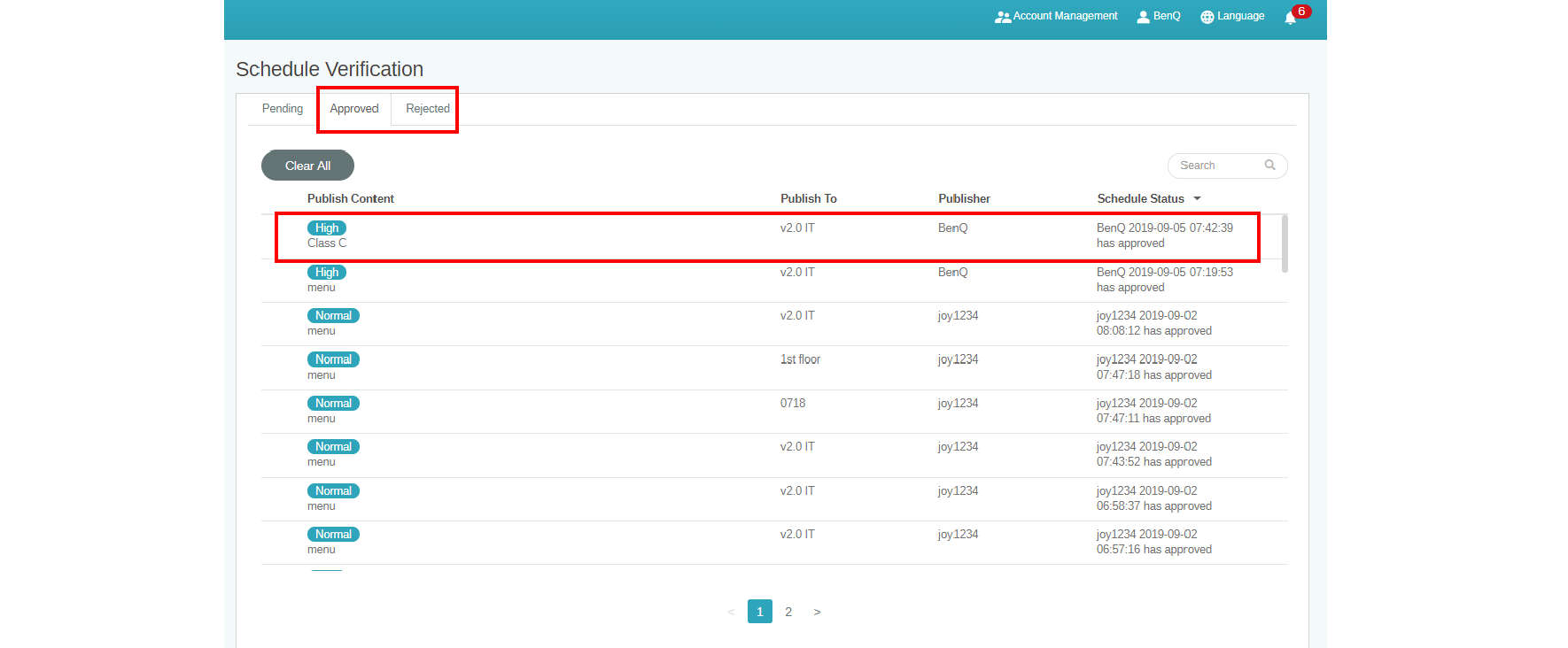Click the Publish Content column header
Screen dimensions: 1568x648
click(350, 198)
